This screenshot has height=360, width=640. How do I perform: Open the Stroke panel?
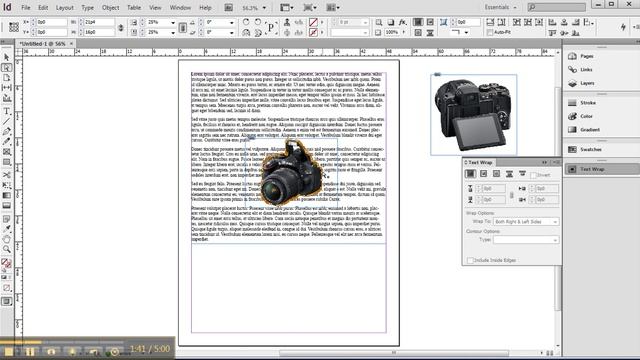[588, 103]
